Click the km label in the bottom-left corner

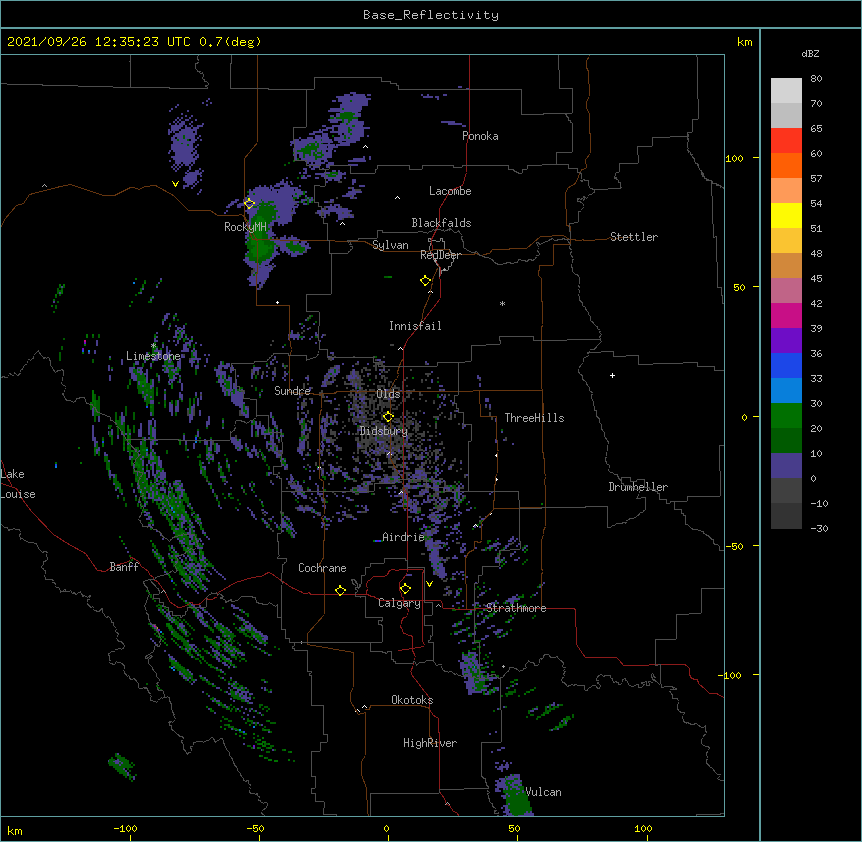[x=15, y=830]
